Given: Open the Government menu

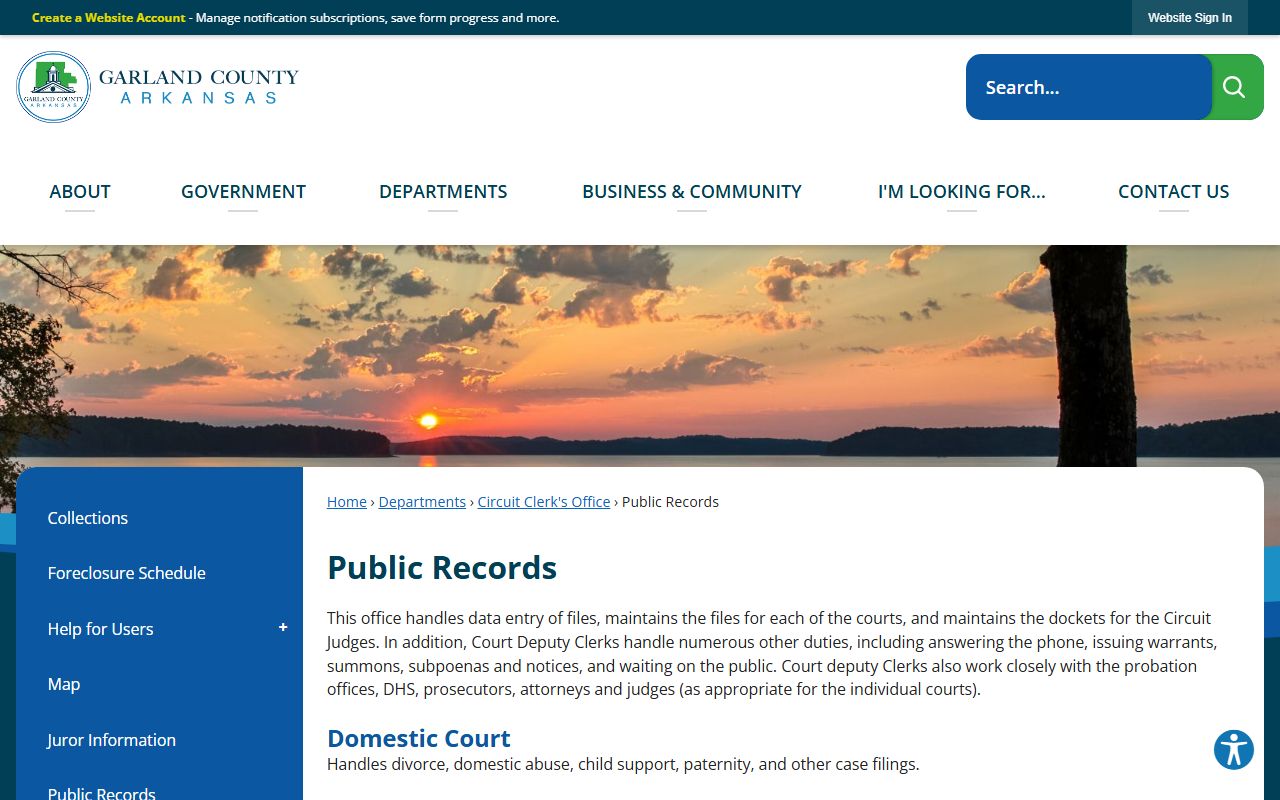Looking at the screenshot, I should pos(243,191).
